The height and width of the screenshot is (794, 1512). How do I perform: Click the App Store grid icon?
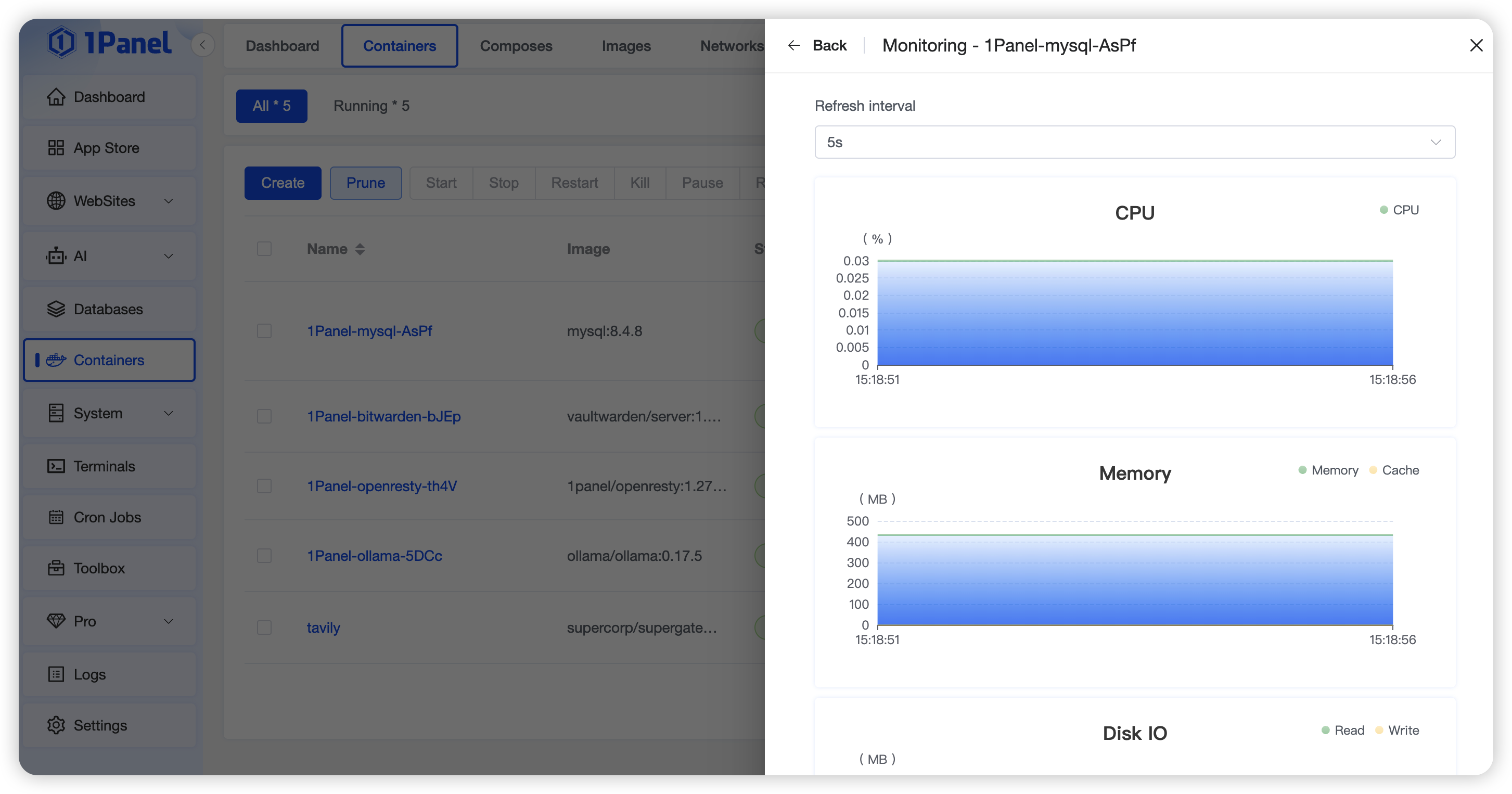tap(56, 148)
